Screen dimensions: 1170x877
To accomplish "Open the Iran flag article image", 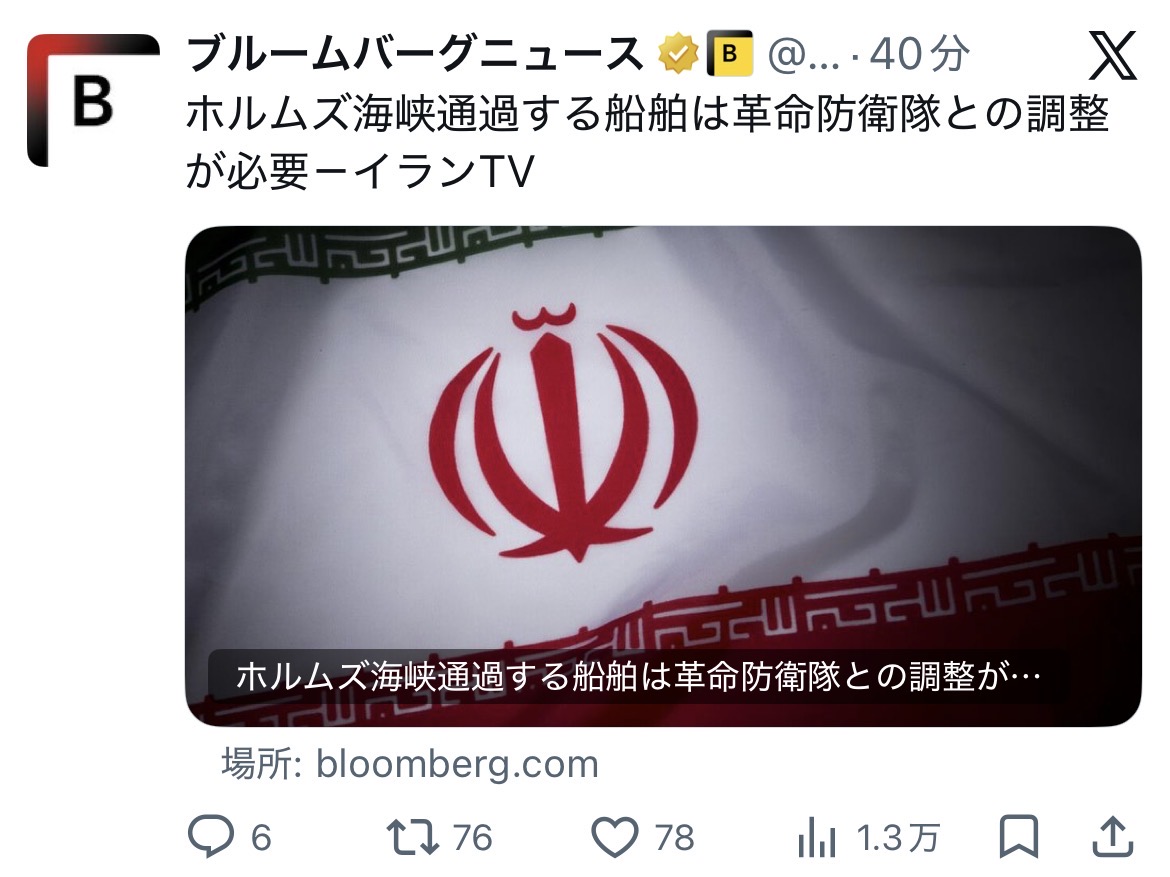I will pos(663,476).
